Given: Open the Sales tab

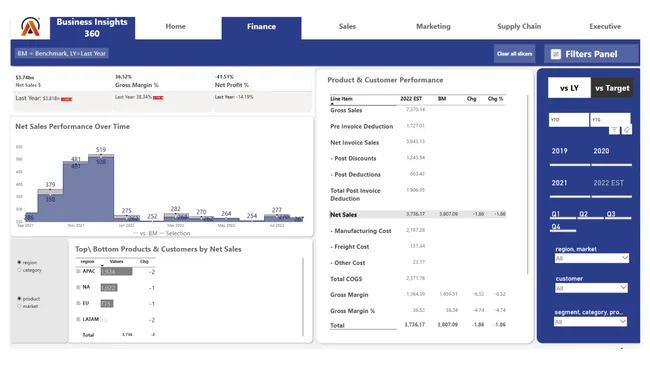Looking at the screenshot, I should (347, 26).
